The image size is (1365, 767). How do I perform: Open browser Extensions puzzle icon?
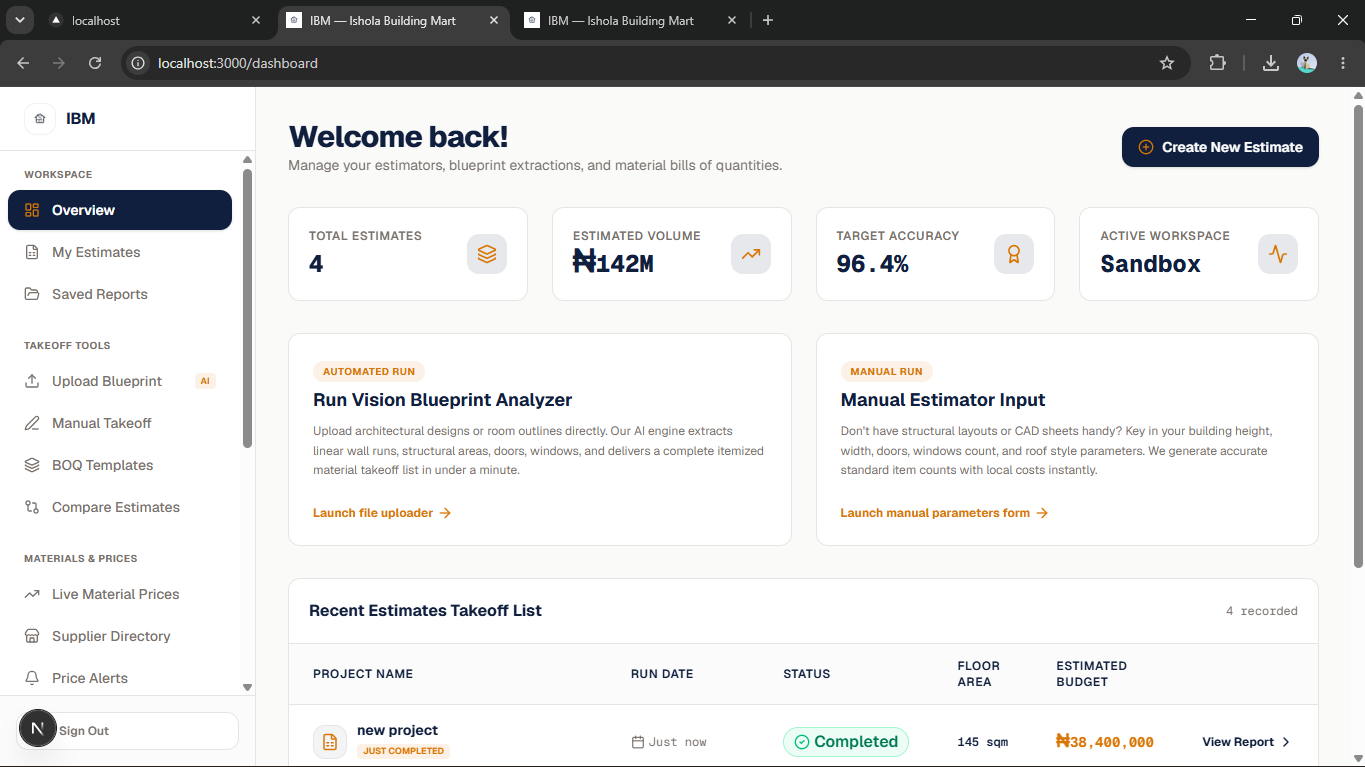coord(1217,63)
